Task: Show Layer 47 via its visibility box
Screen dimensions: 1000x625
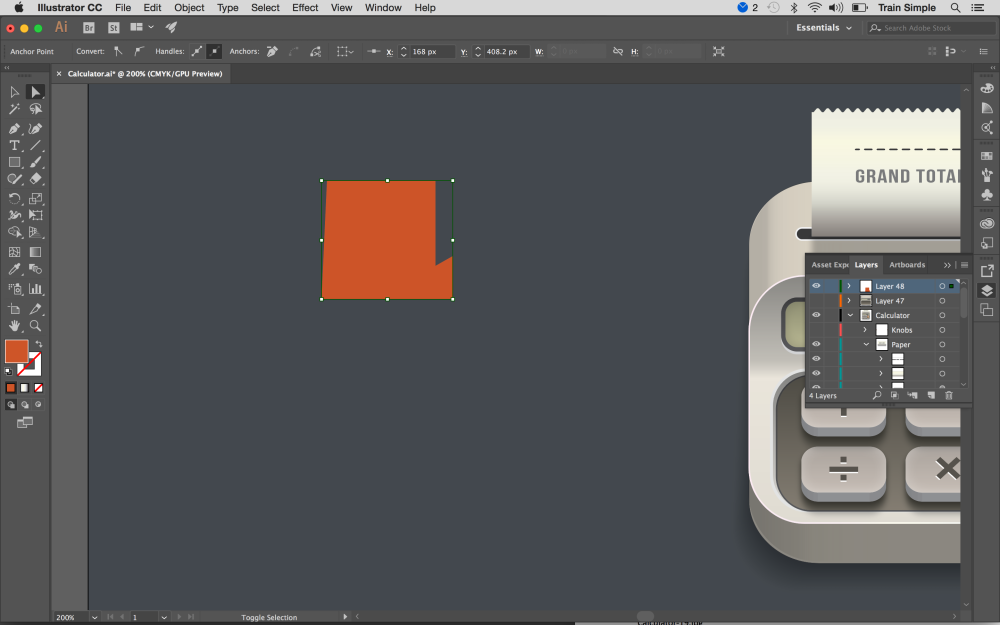Action: [816, 300]
